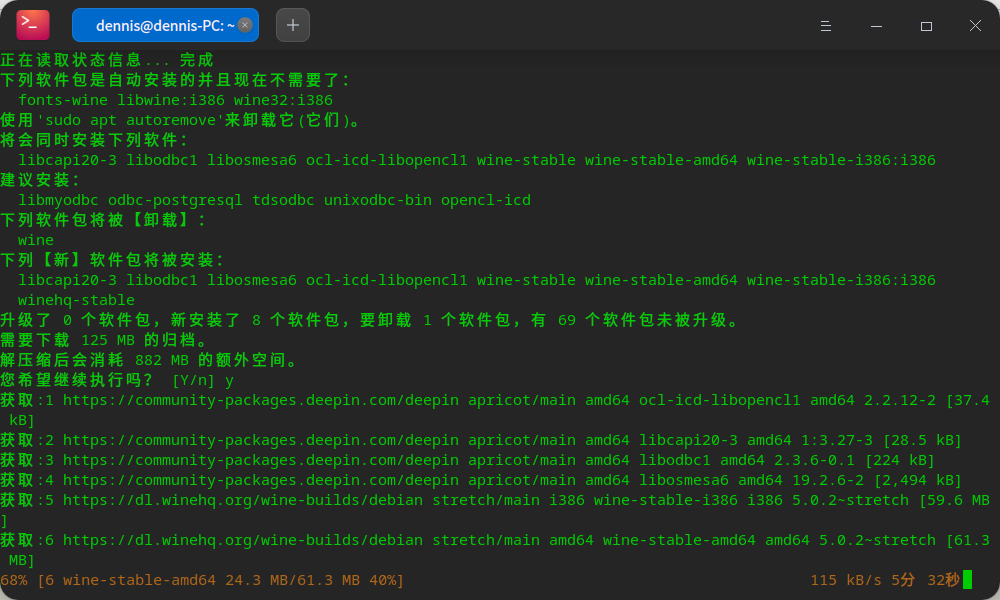Click the 获取:4 libosmesa6 download line
The height and width of the screenshot is (600, 1000).
coord(481,480)
